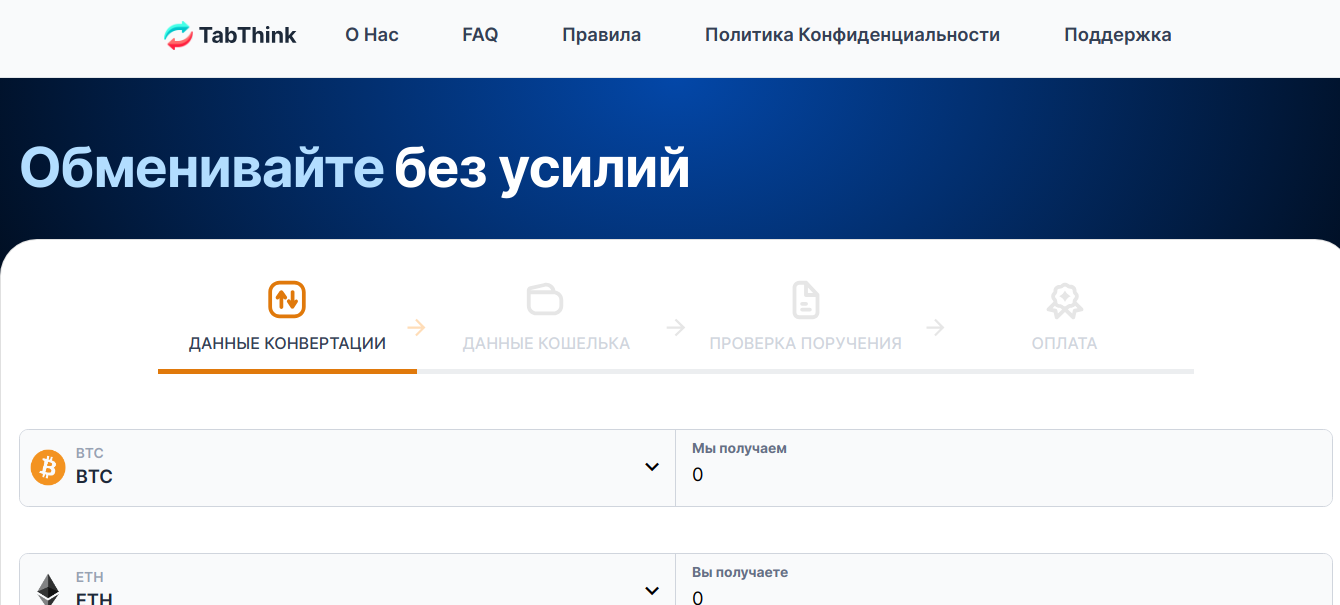Click the TabThink logo icon
The height and width of the screenshot is (605, 1340).
178,36
